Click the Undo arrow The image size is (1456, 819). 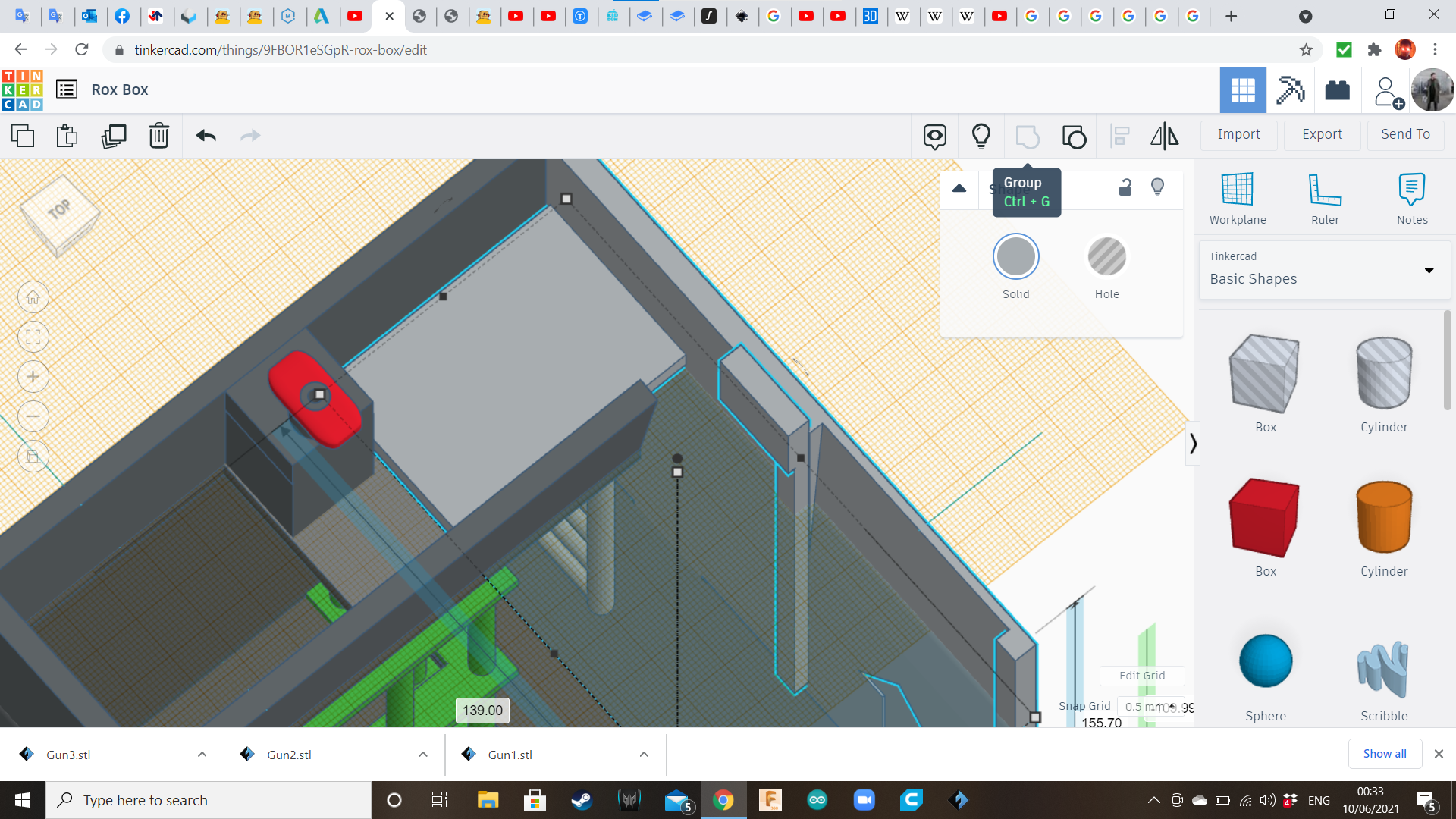click(x=206, y=136)
